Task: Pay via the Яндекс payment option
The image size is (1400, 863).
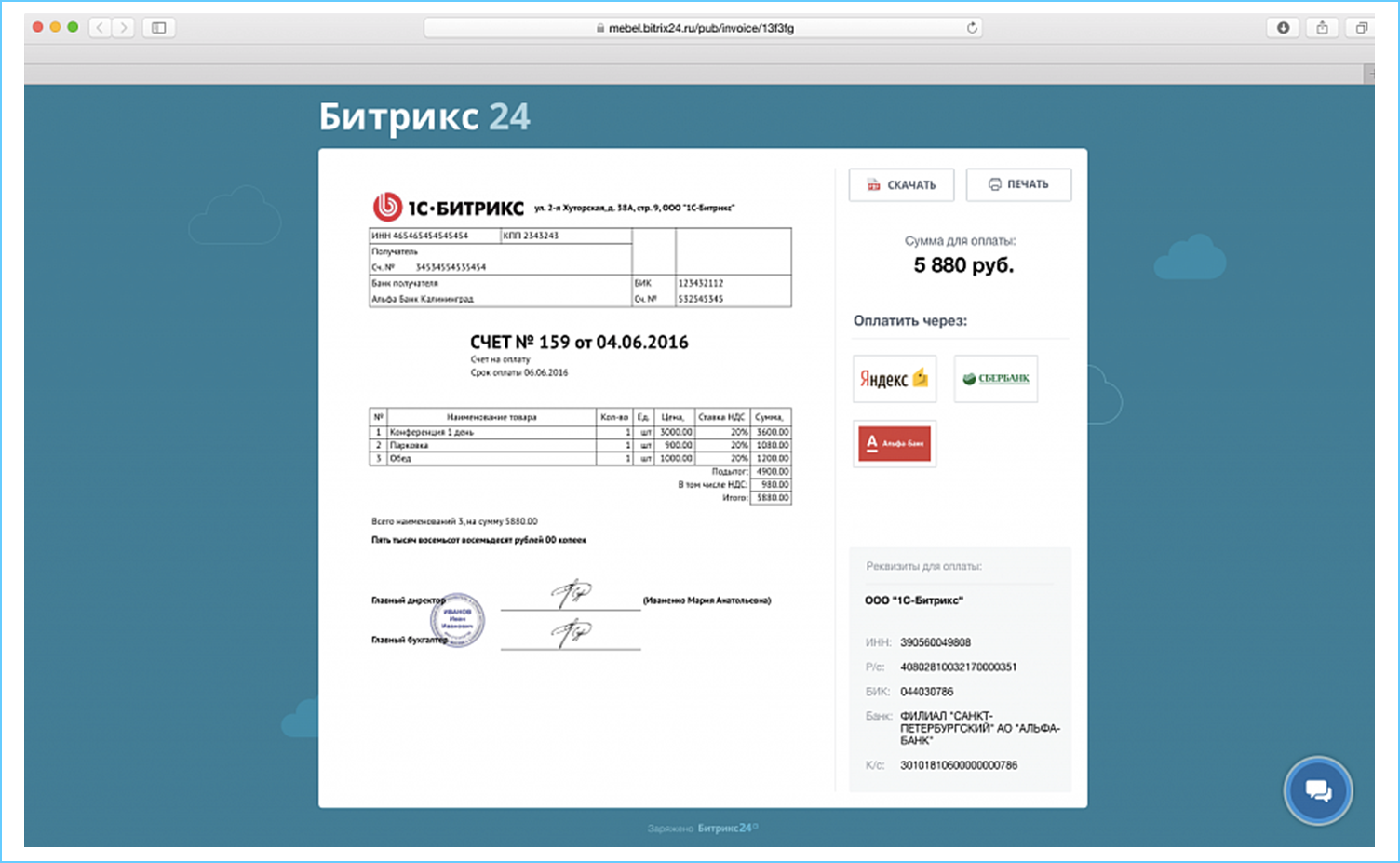Action: point(895,379)
